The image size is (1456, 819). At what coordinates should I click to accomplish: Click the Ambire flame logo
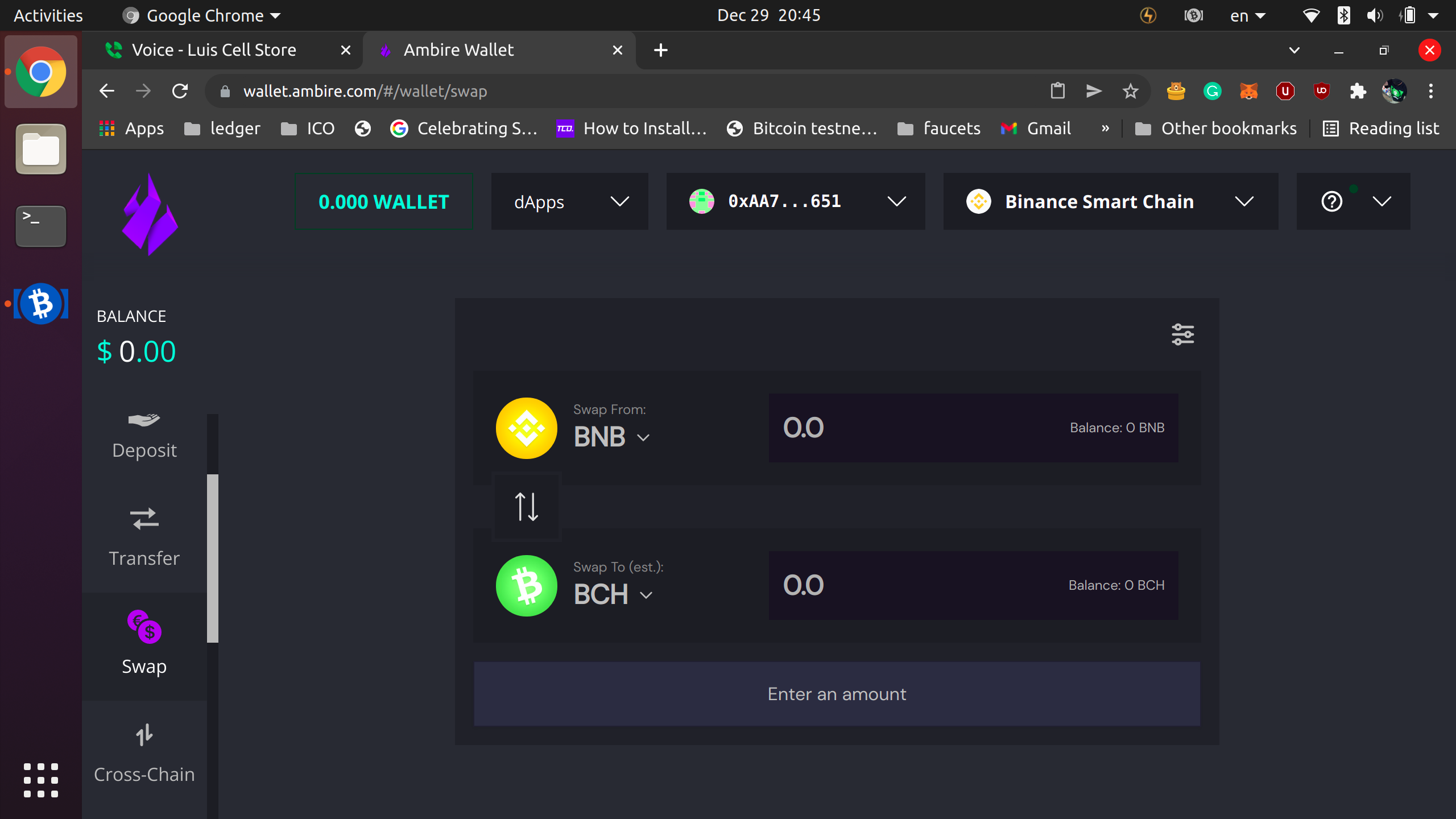[150, 214]
